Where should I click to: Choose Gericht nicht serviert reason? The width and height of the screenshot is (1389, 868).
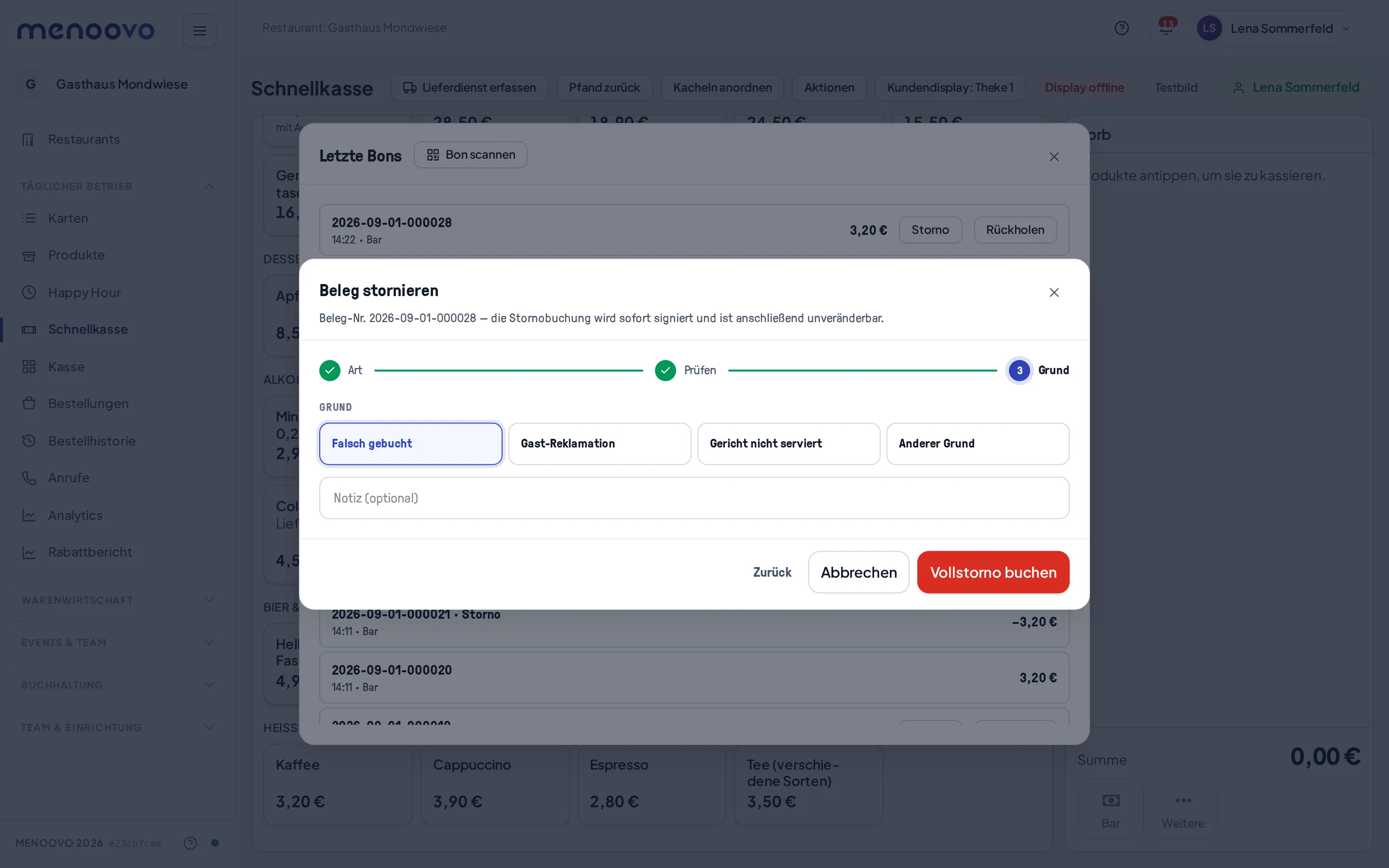pyautogui.click(x=789, y=444)
